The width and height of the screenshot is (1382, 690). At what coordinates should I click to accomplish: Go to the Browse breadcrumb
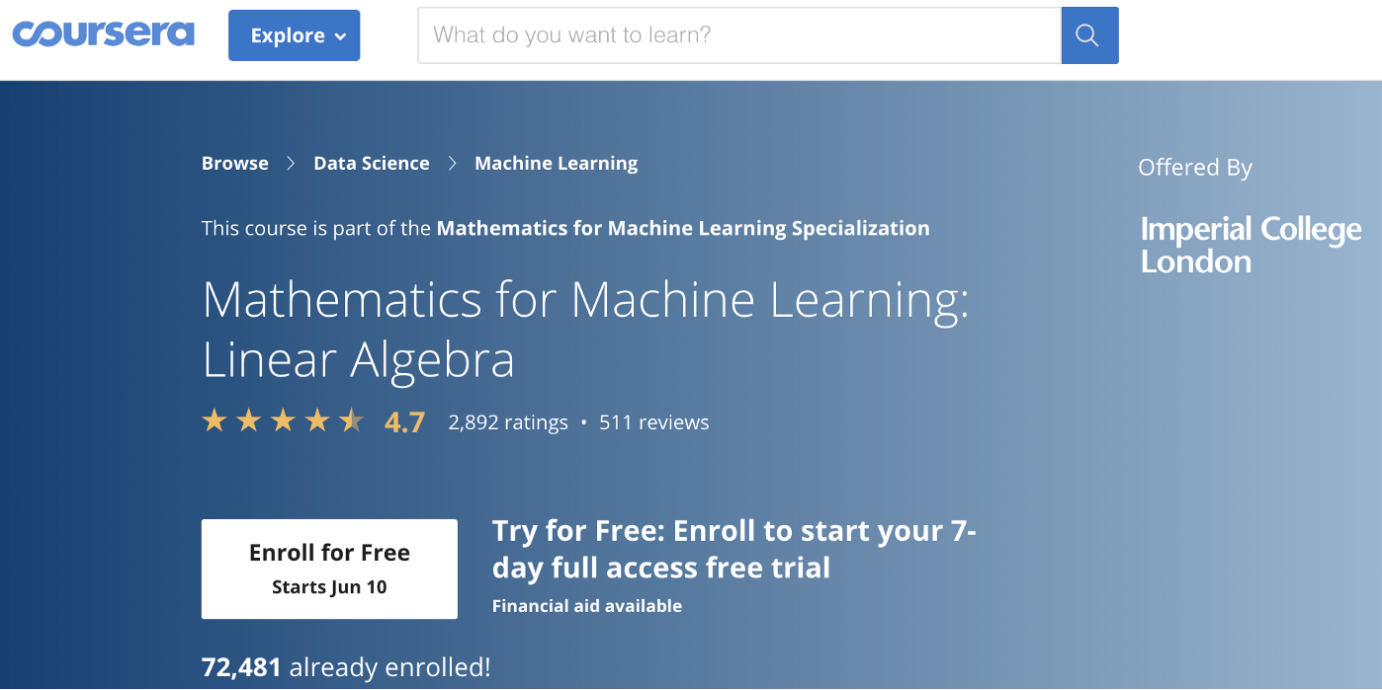pos(235,163)
